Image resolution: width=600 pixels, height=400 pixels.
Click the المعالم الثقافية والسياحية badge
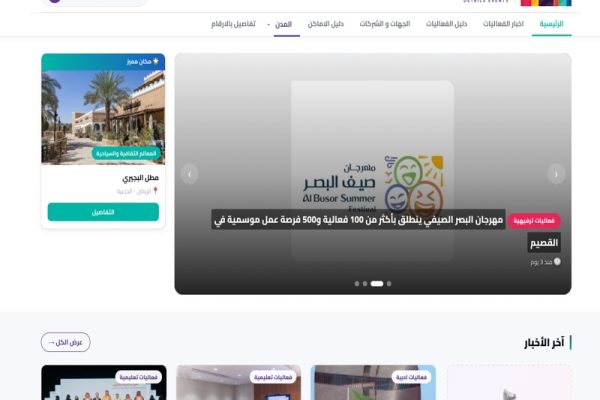click(126, 153)
